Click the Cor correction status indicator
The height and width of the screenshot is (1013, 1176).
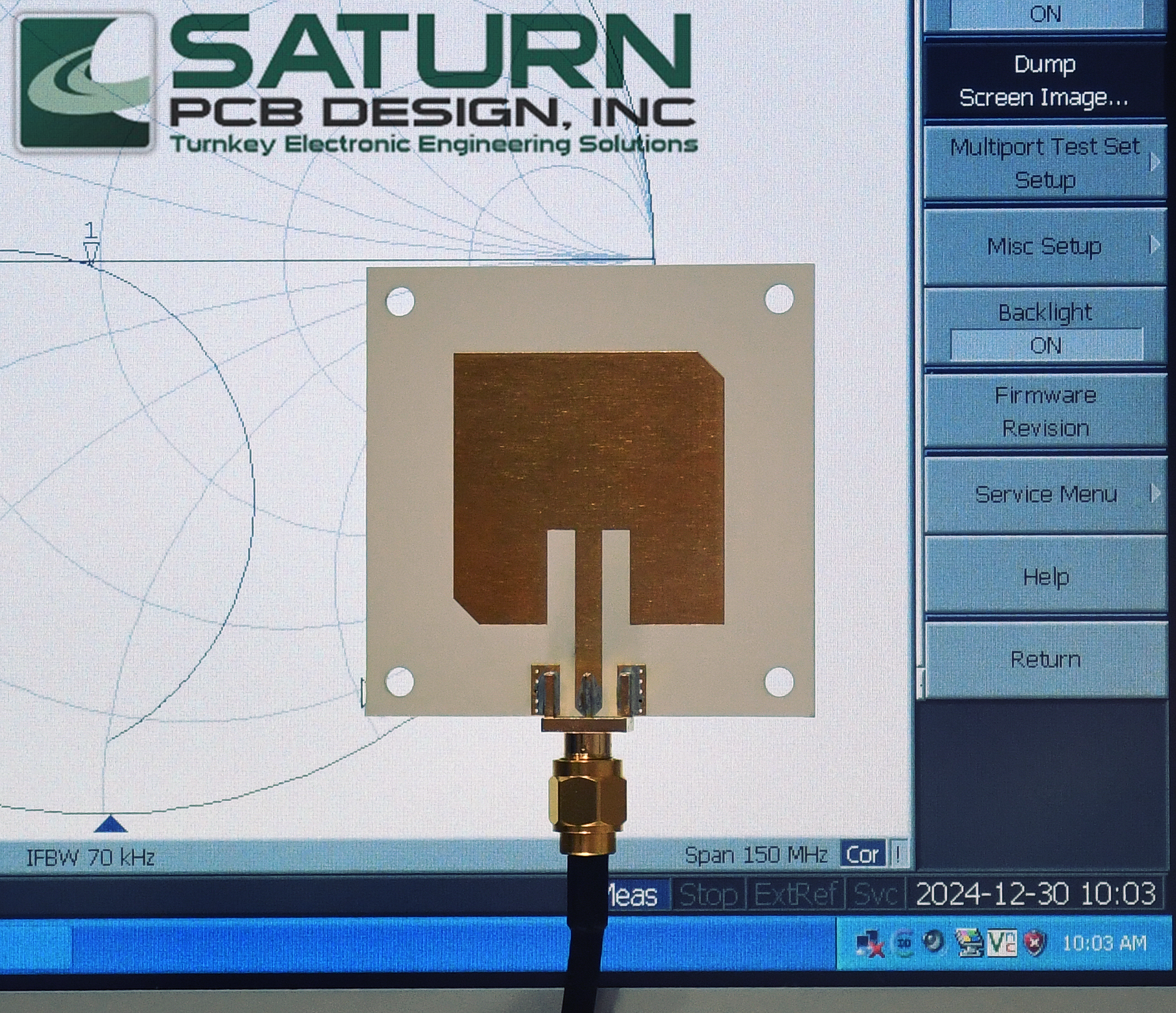click(863, 854)
